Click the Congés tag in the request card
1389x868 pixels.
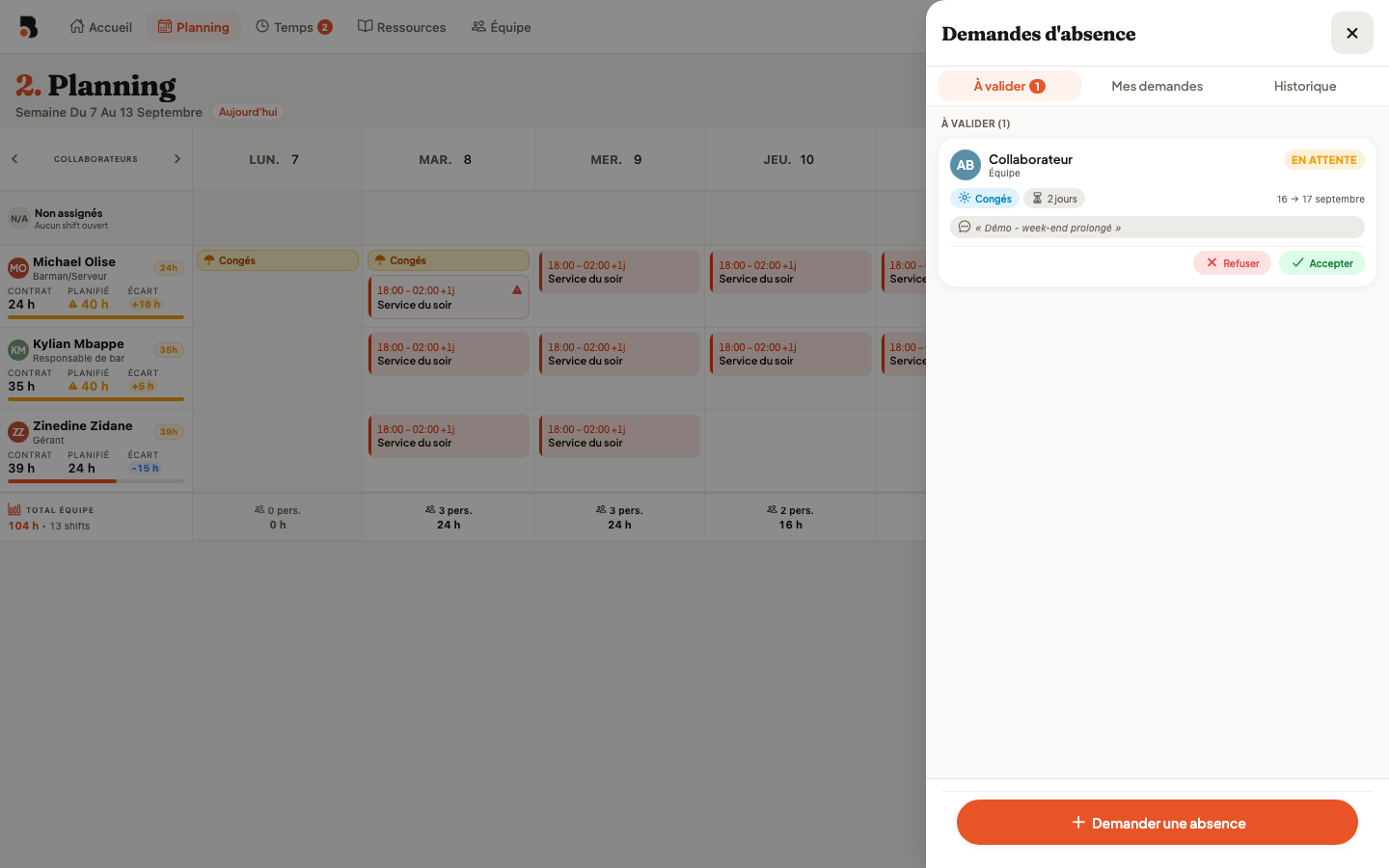[x=985, y=199]
